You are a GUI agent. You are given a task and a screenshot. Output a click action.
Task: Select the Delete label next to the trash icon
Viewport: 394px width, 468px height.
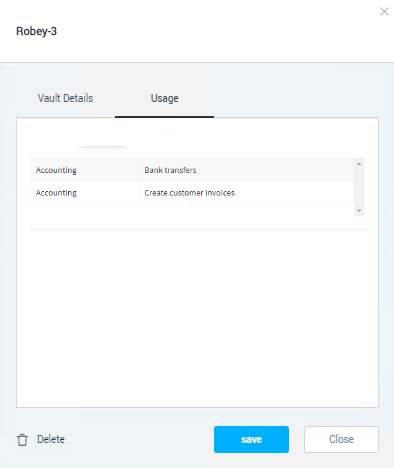51,439
